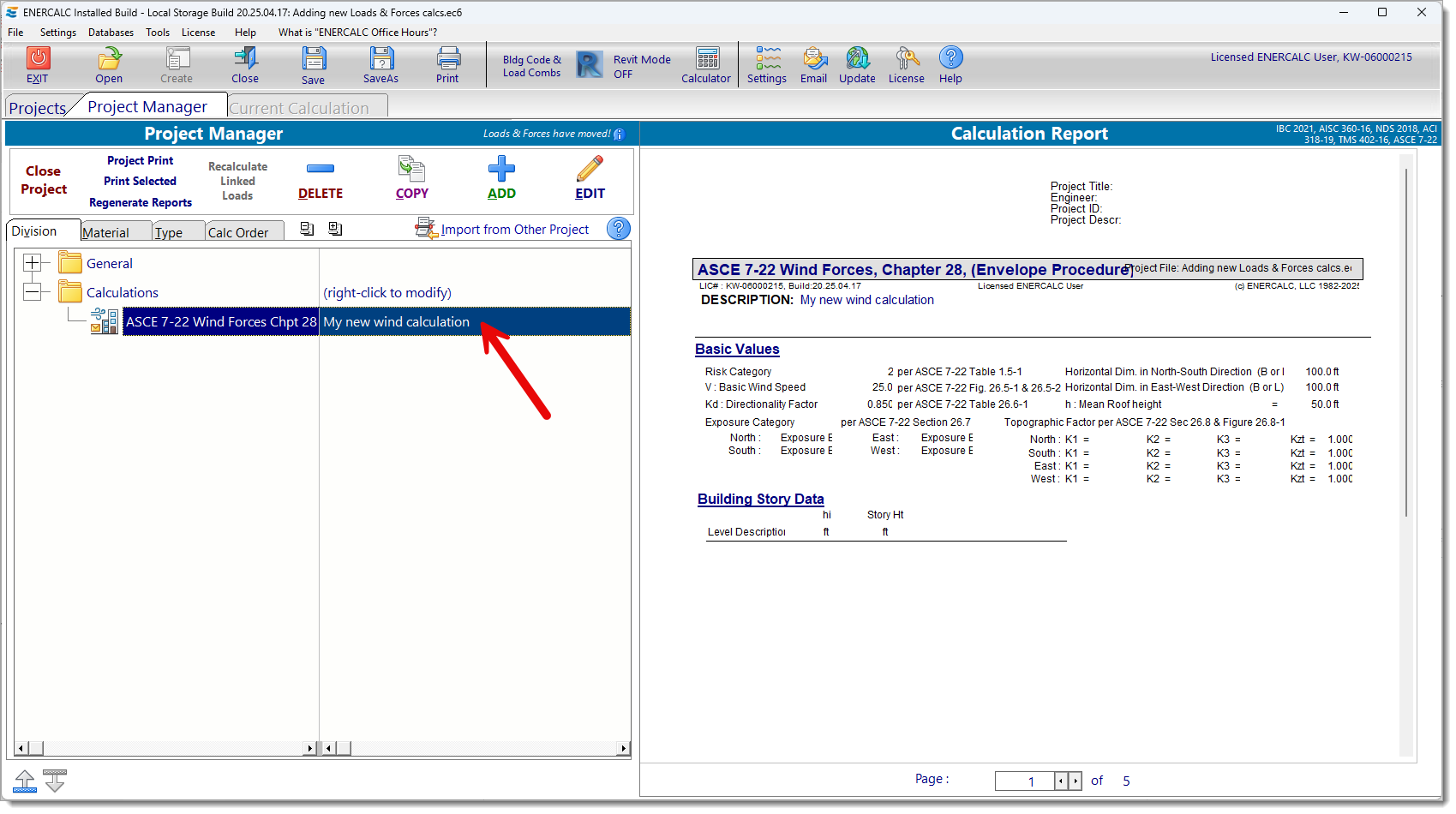Open the Settings menu
The width and height of the screenshot is (1456, 814).
tap(58, 33)
